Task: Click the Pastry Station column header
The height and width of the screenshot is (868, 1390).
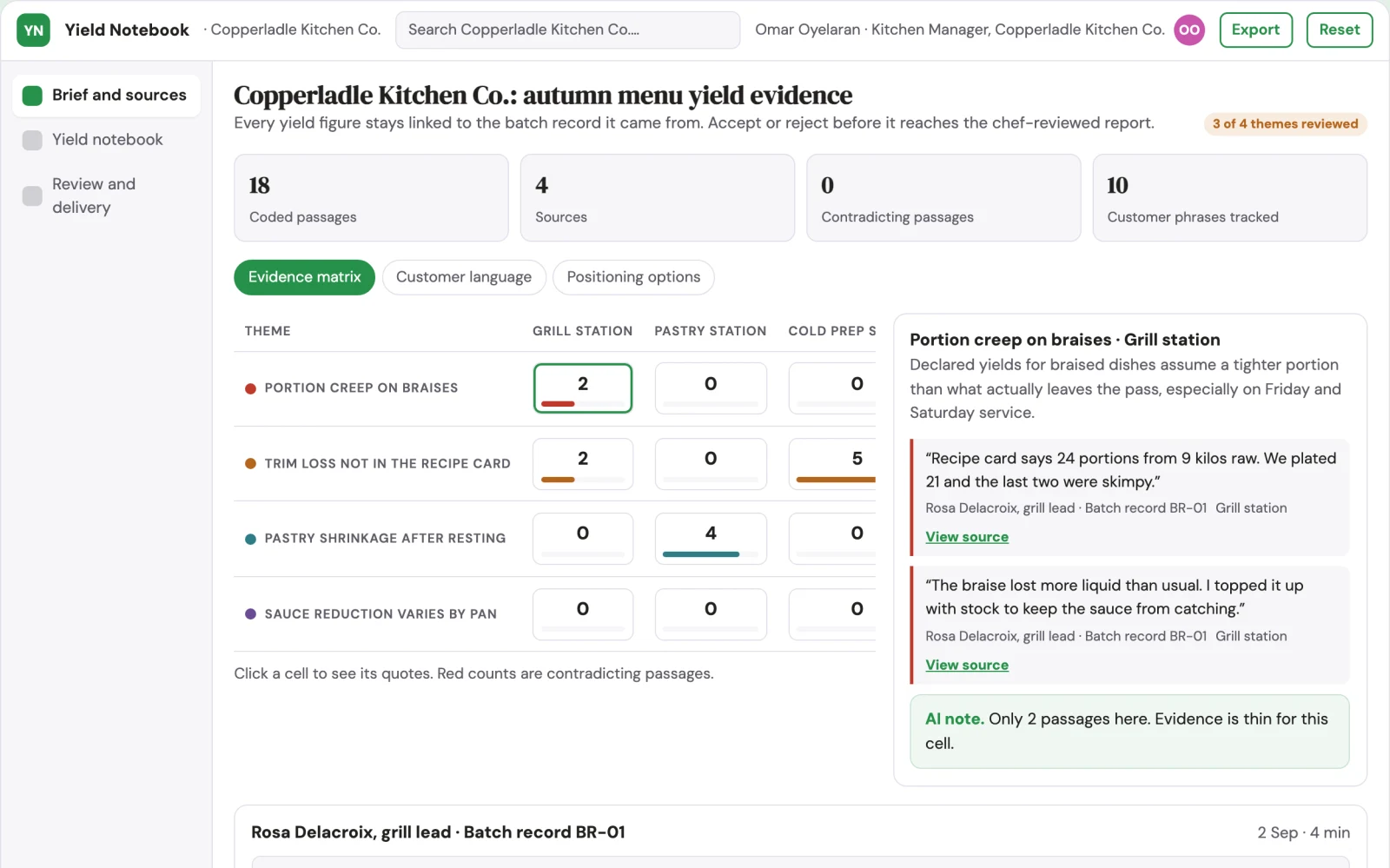Action: [x=710, y=331]
